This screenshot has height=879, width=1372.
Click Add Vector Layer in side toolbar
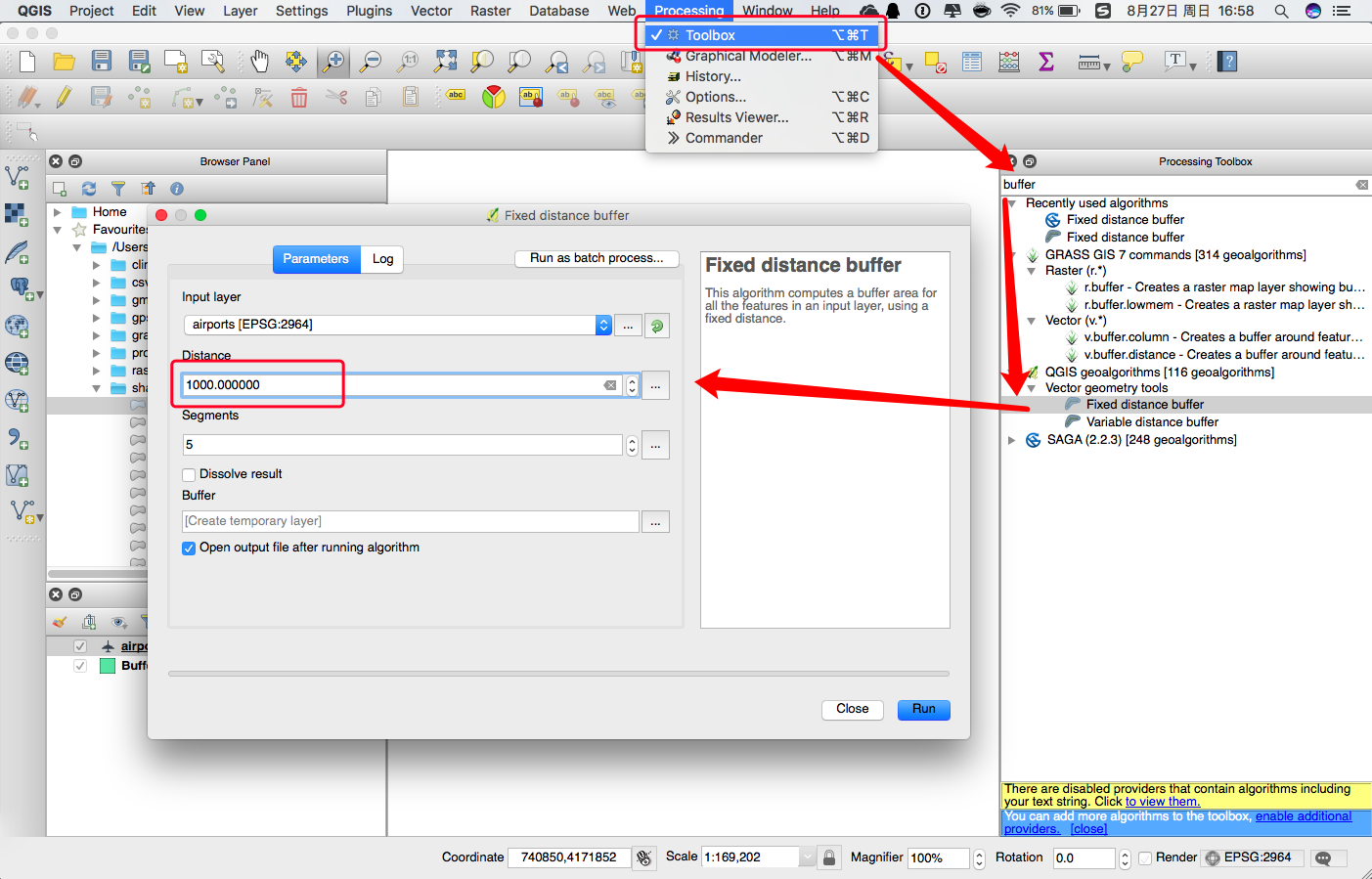pyautogui.click(x=17, y=177)
